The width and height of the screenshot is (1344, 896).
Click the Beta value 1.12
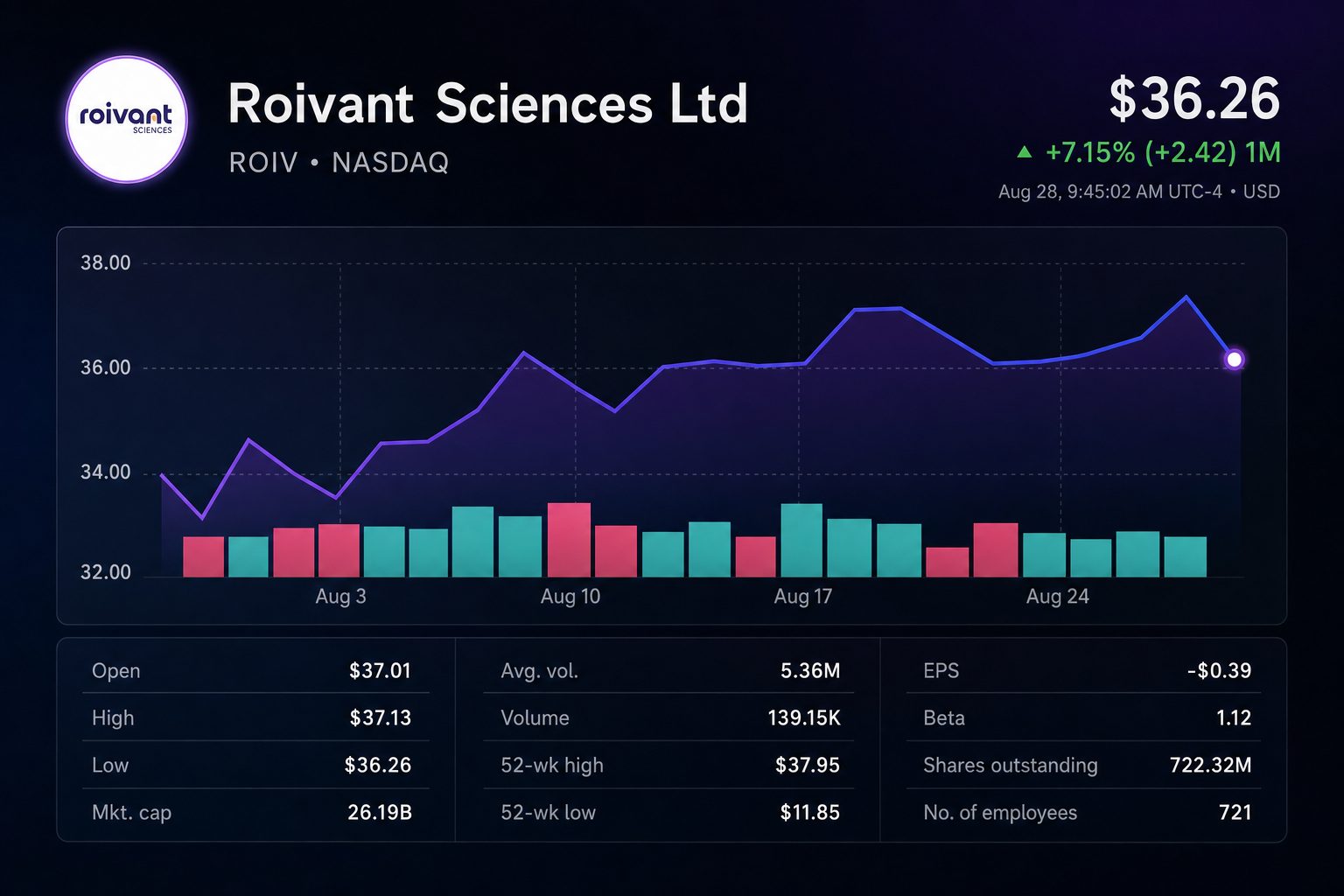tap(1234, 718)
